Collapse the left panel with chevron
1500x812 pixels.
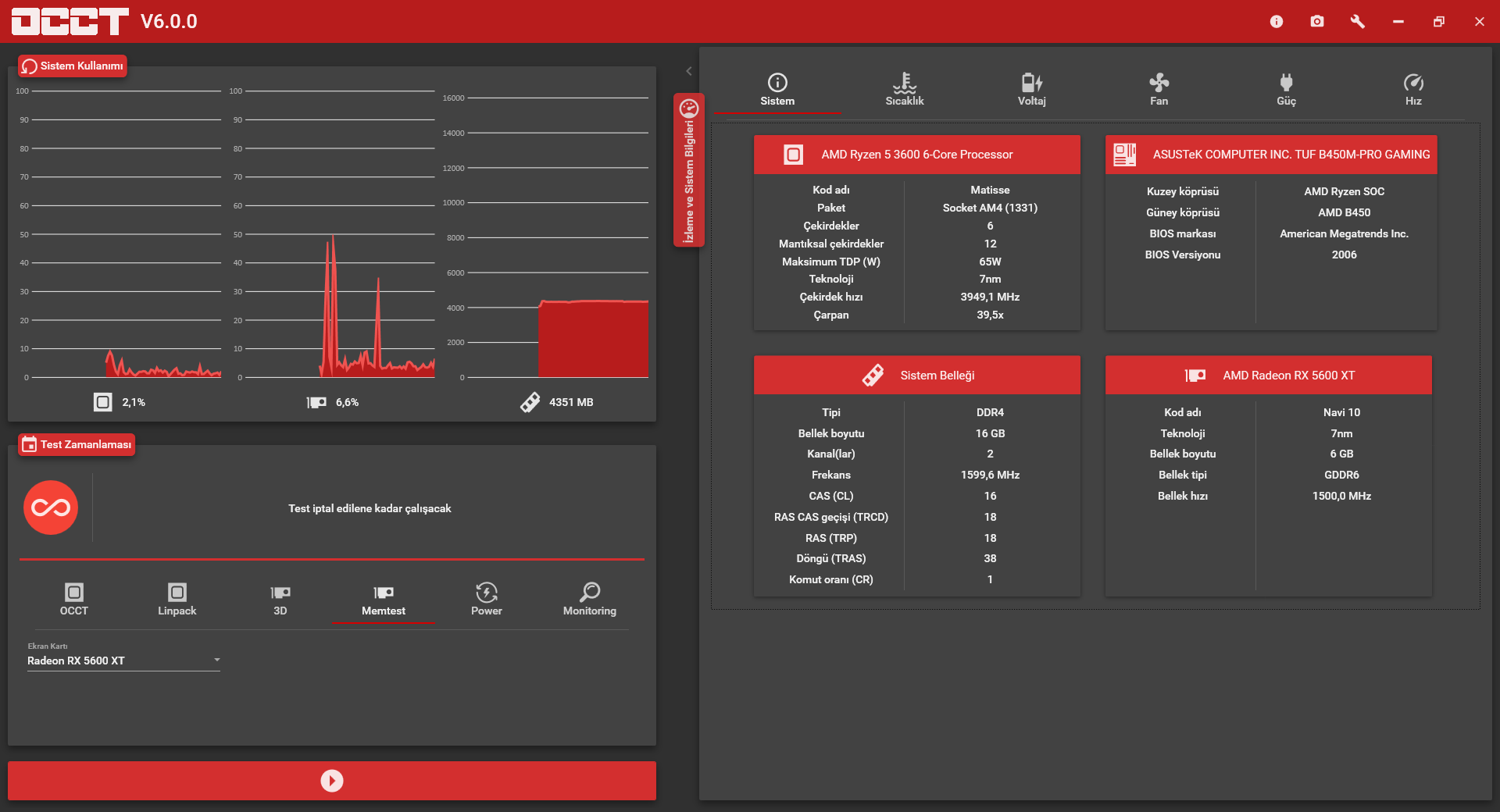tap(689, 71)
